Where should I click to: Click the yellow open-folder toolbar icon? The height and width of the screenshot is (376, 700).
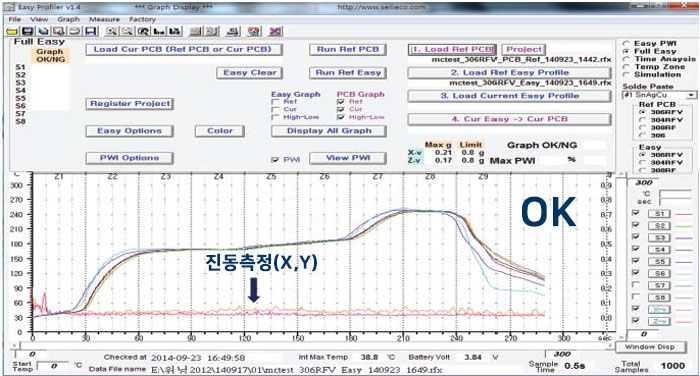(12, 31)
